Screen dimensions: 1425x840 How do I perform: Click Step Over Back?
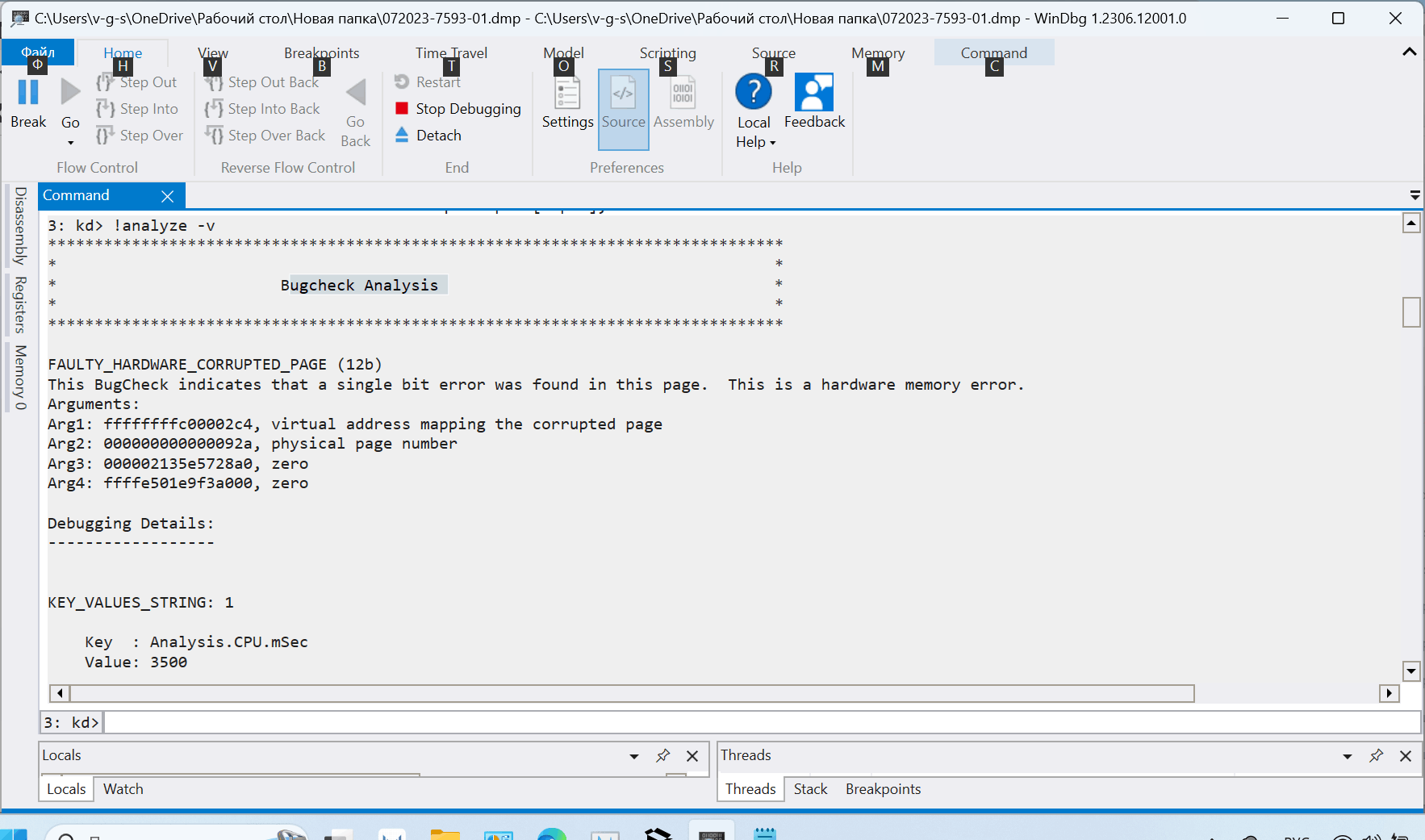[265, 136]
